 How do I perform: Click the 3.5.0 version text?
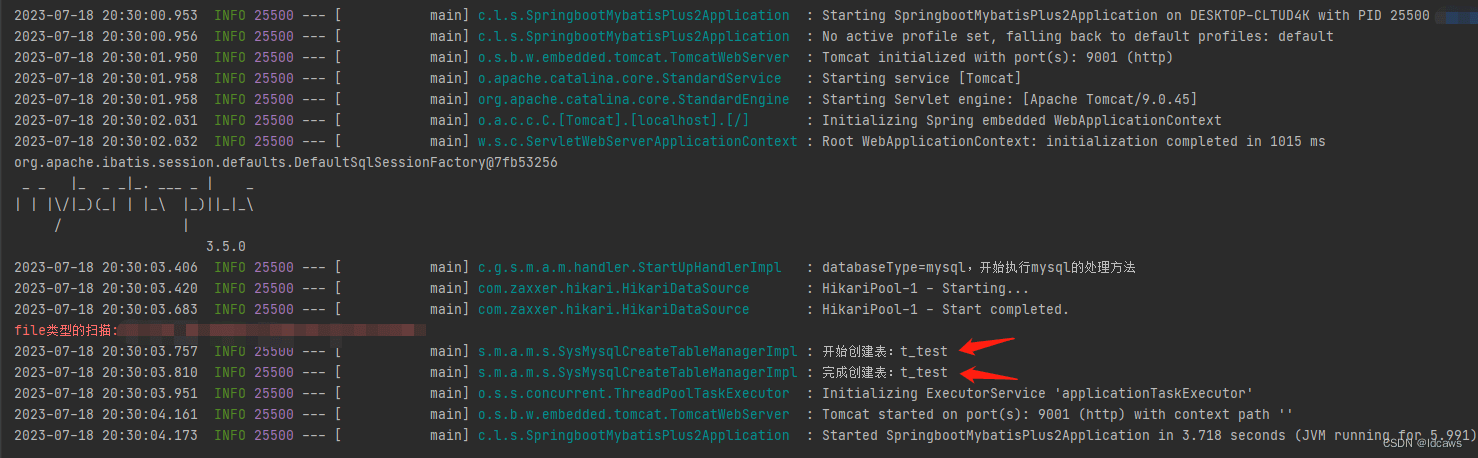click(225, 246)
